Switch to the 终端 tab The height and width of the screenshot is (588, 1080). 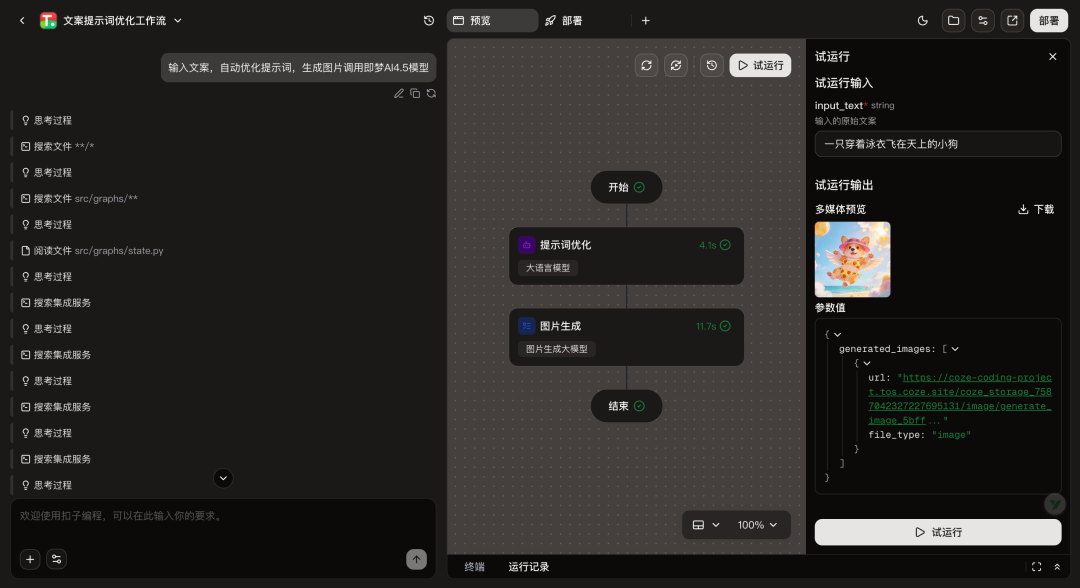point(474,567)
